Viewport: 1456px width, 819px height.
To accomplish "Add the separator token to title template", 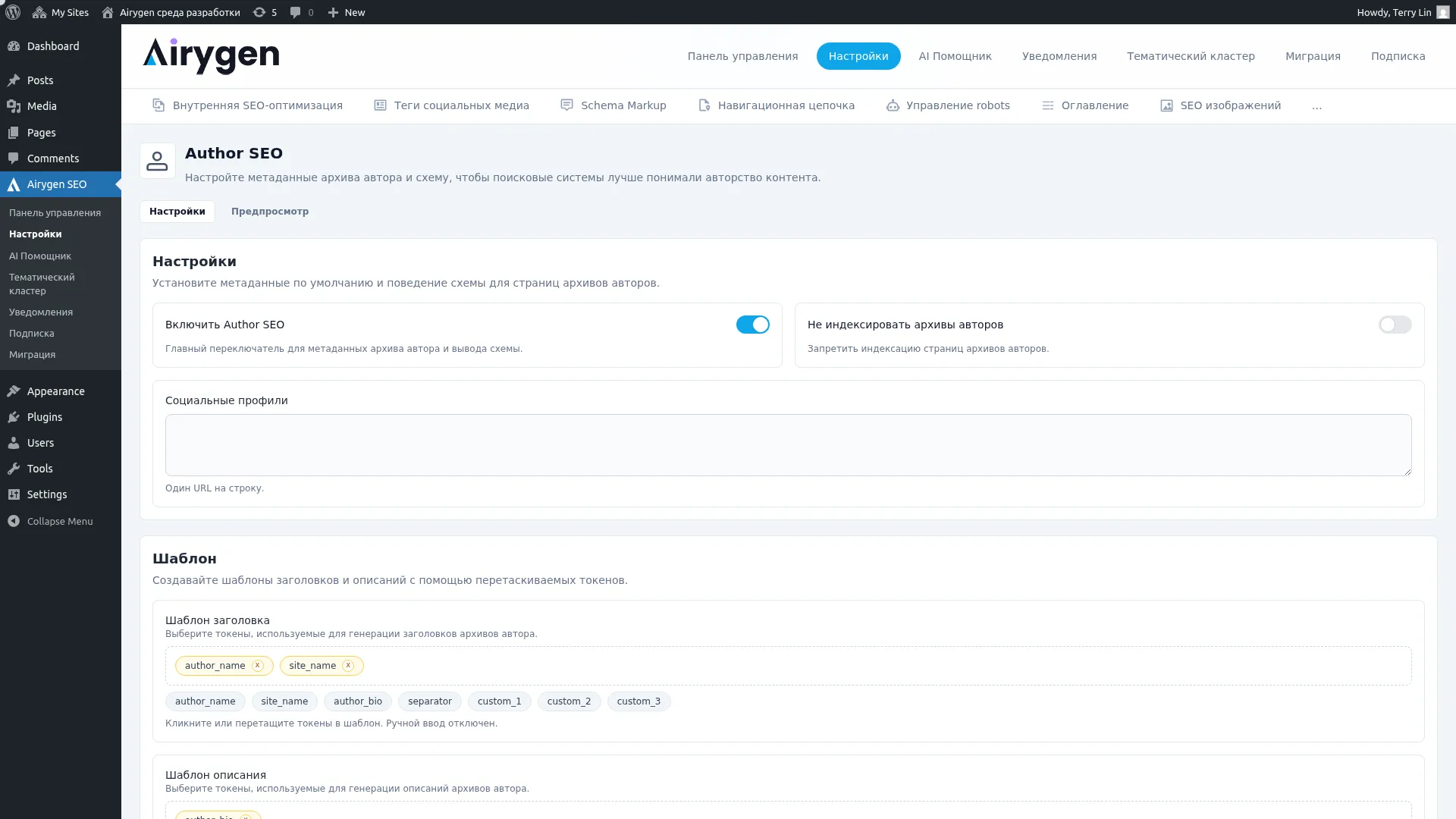I will click(430, 701).
